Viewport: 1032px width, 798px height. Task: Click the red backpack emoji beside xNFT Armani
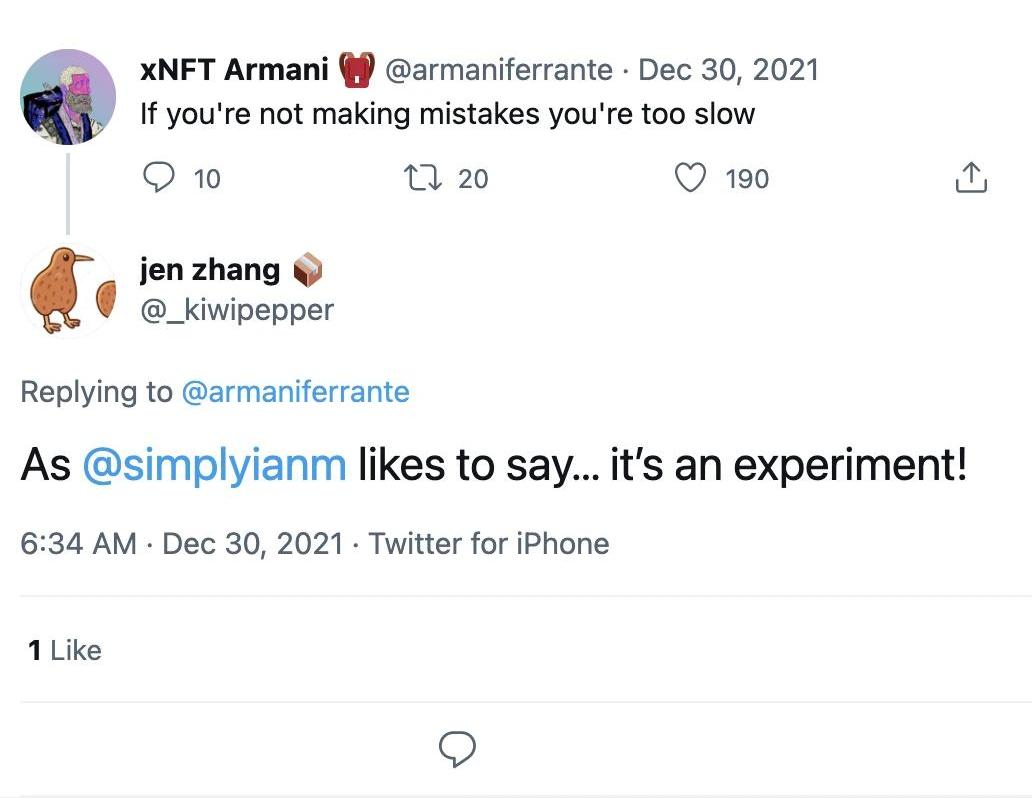[x=356, y=70]
